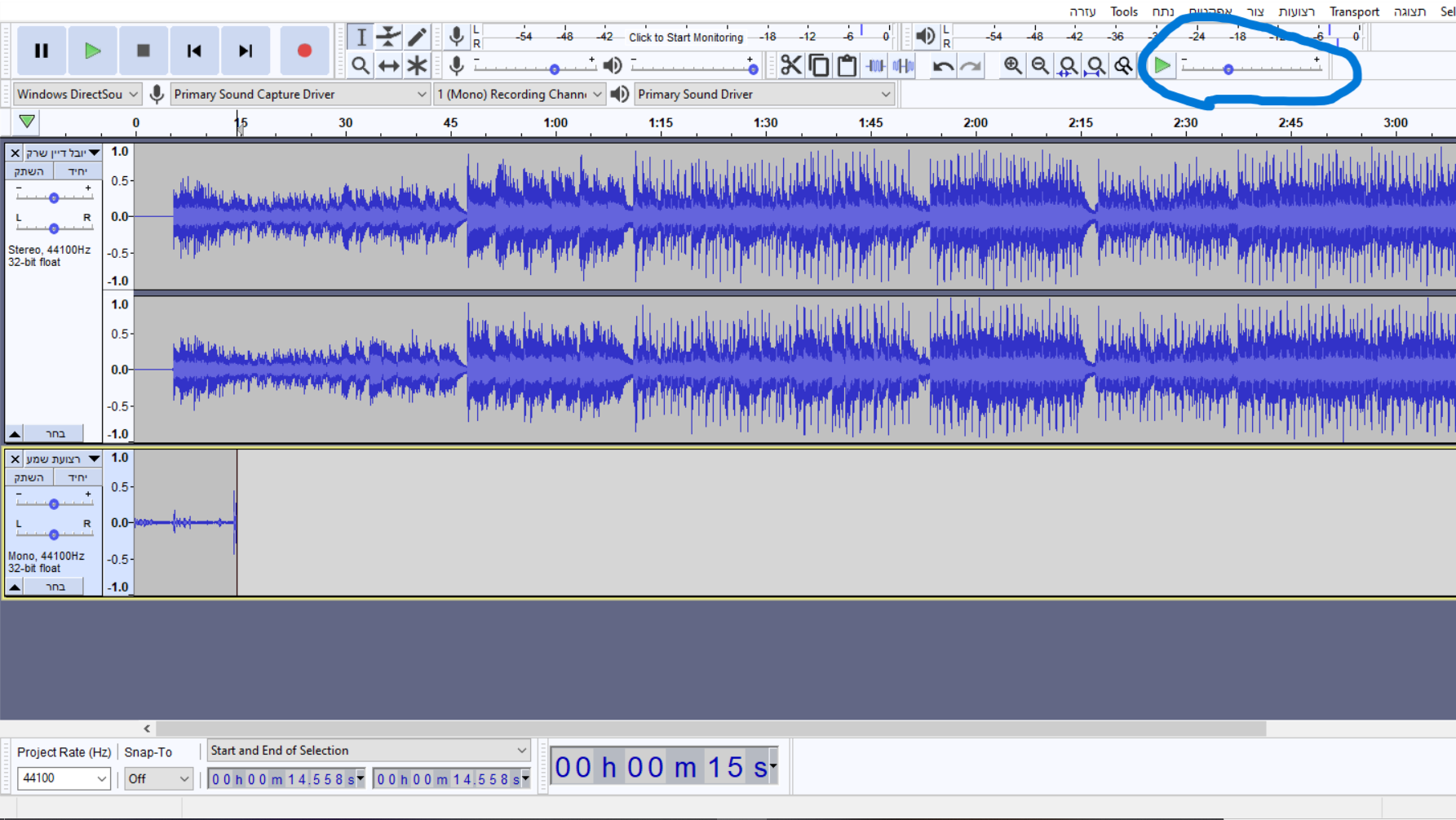Pause playback with the Pause button
The height and width of the screenshot is (820, 1456).
(41, 51)
